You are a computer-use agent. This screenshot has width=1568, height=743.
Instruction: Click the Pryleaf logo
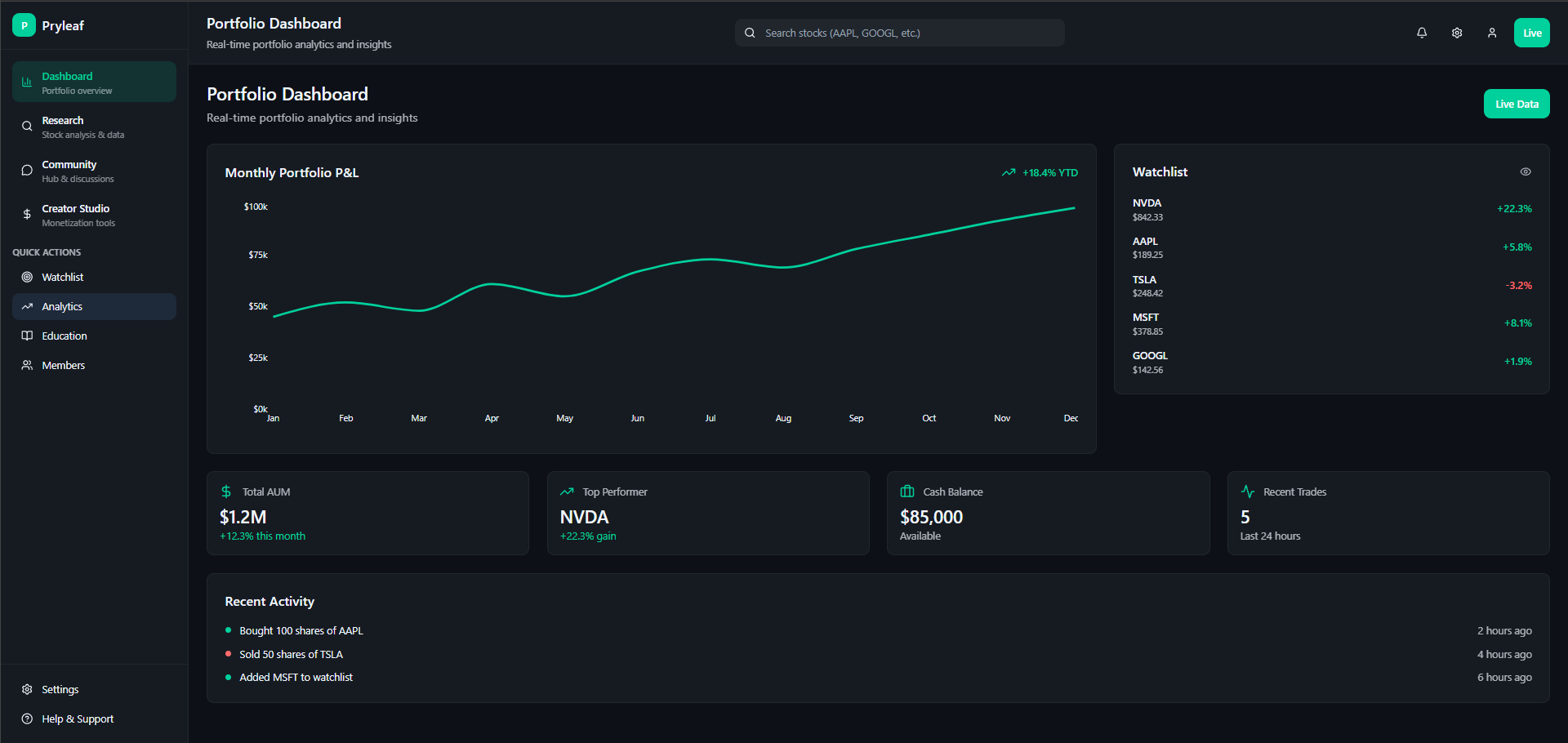tap(49, 25)
